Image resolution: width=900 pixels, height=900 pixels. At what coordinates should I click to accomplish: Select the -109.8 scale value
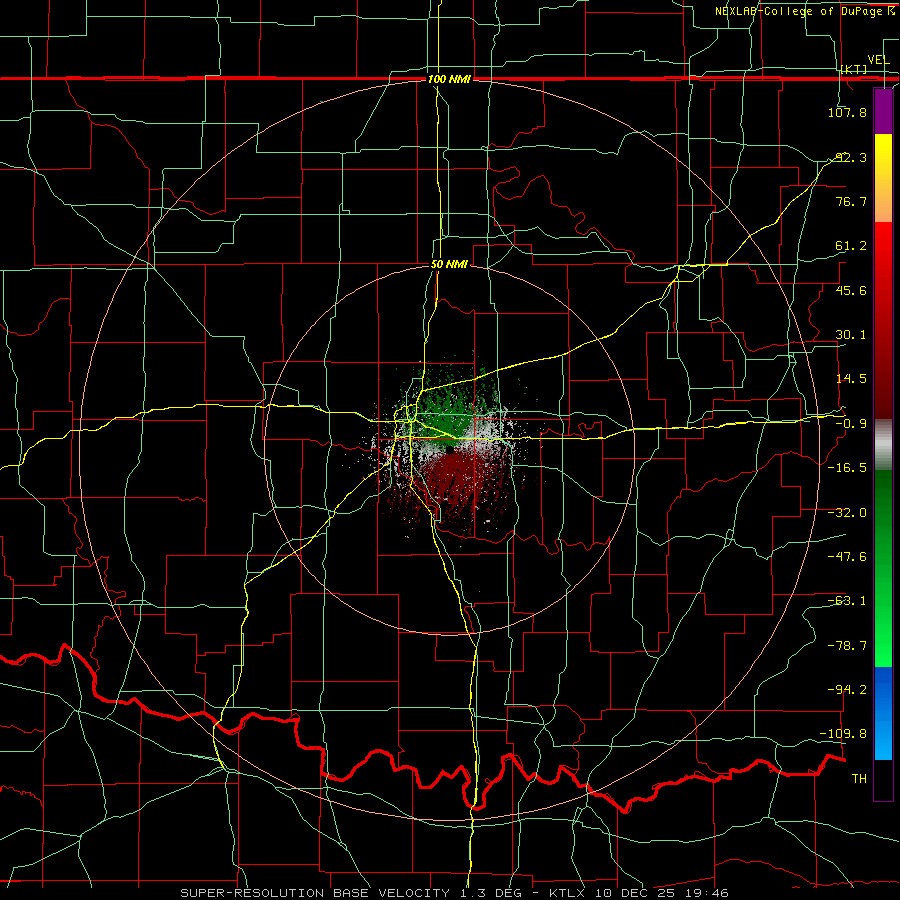(x=844, y=734)
